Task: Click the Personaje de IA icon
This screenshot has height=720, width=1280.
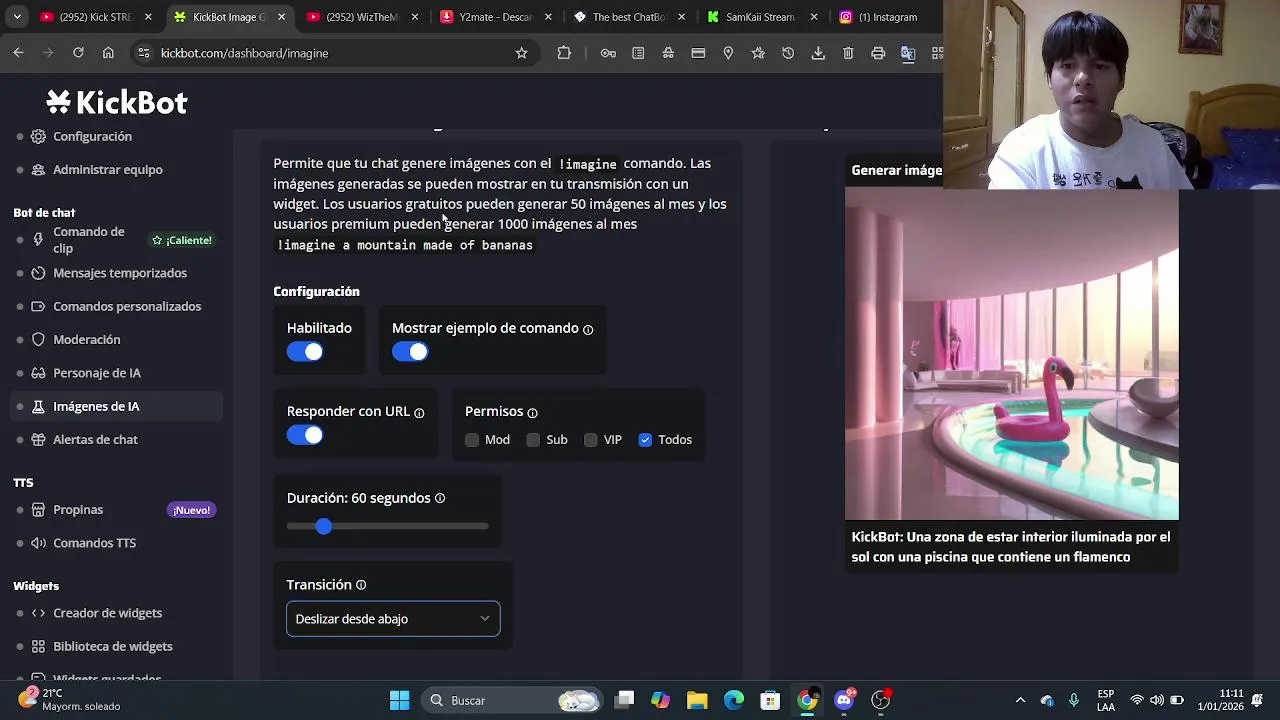Action: point(38,373)
